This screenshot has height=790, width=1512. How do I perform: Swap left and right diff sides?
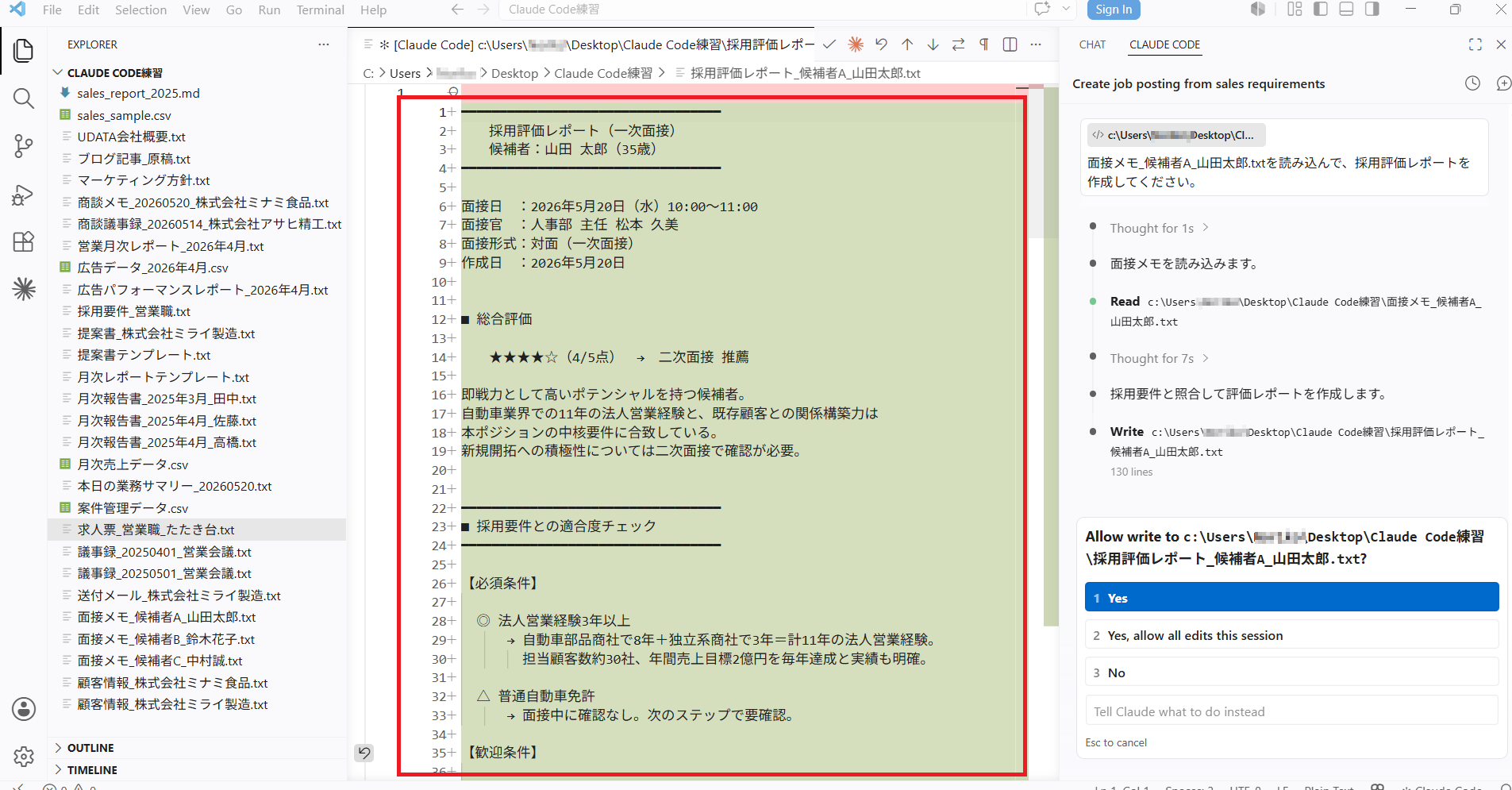point(959,44)
